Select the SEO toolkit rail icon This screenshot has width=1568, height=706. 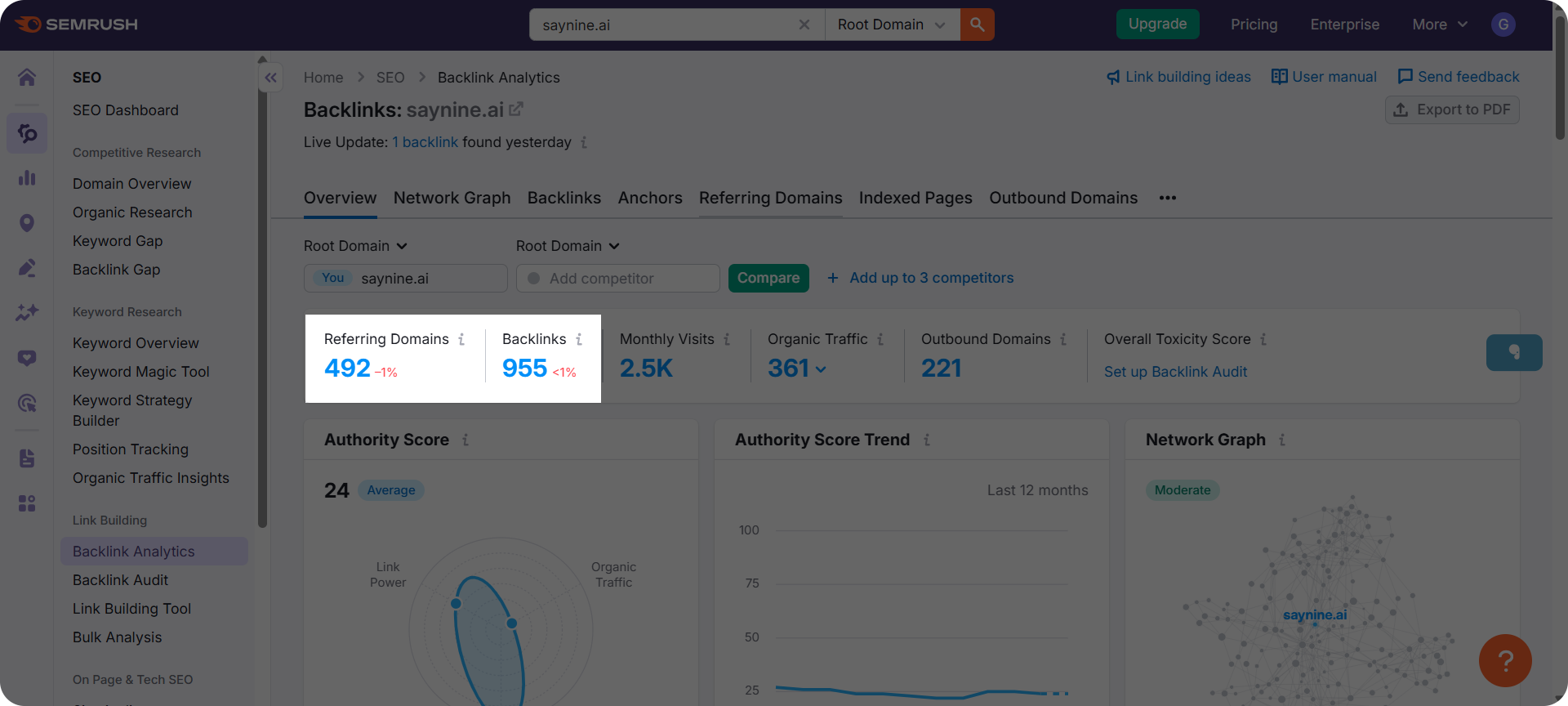point(27,132)
